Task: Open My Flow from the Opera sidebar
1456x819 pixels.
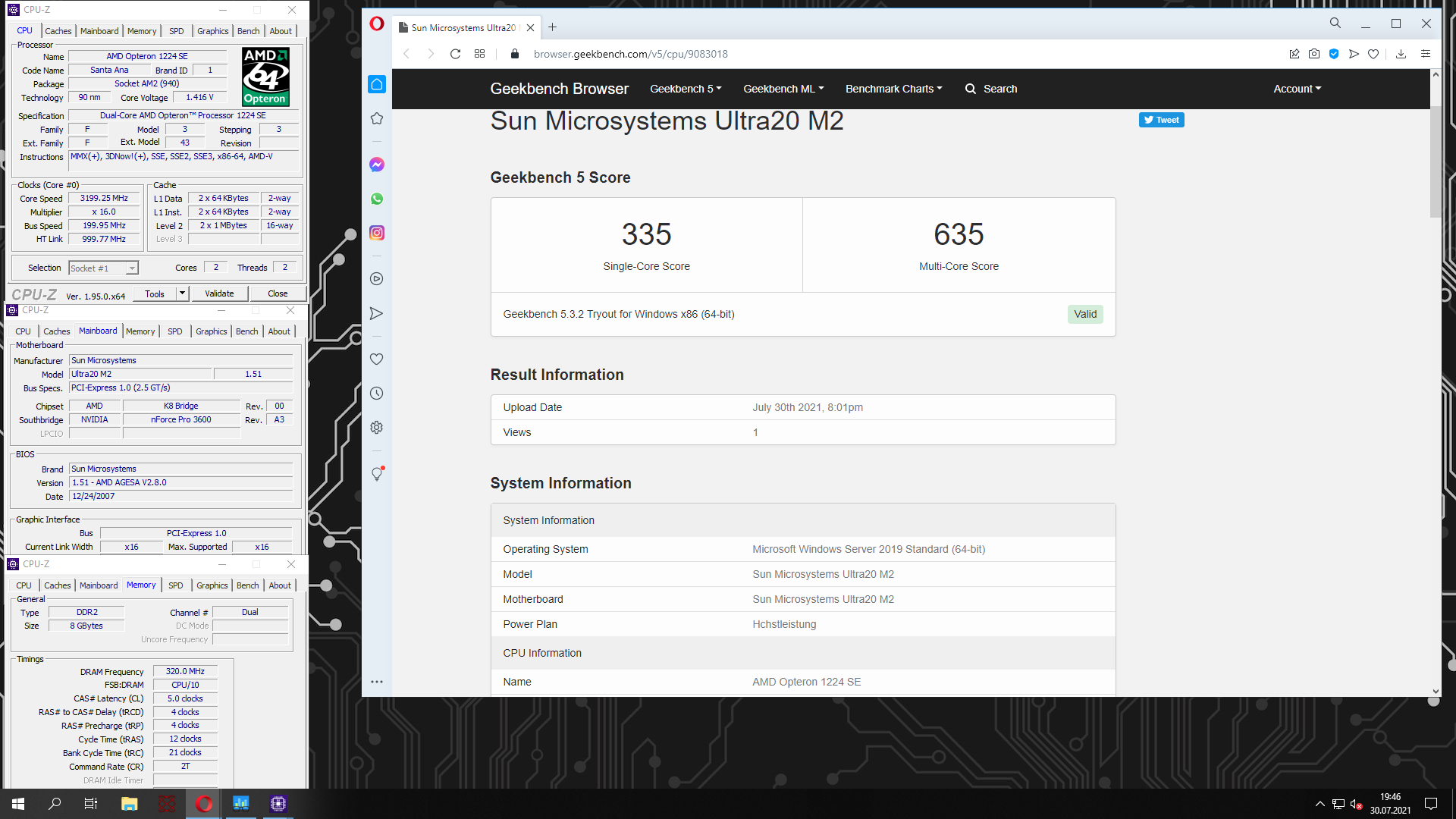Action: pos(377,313)
